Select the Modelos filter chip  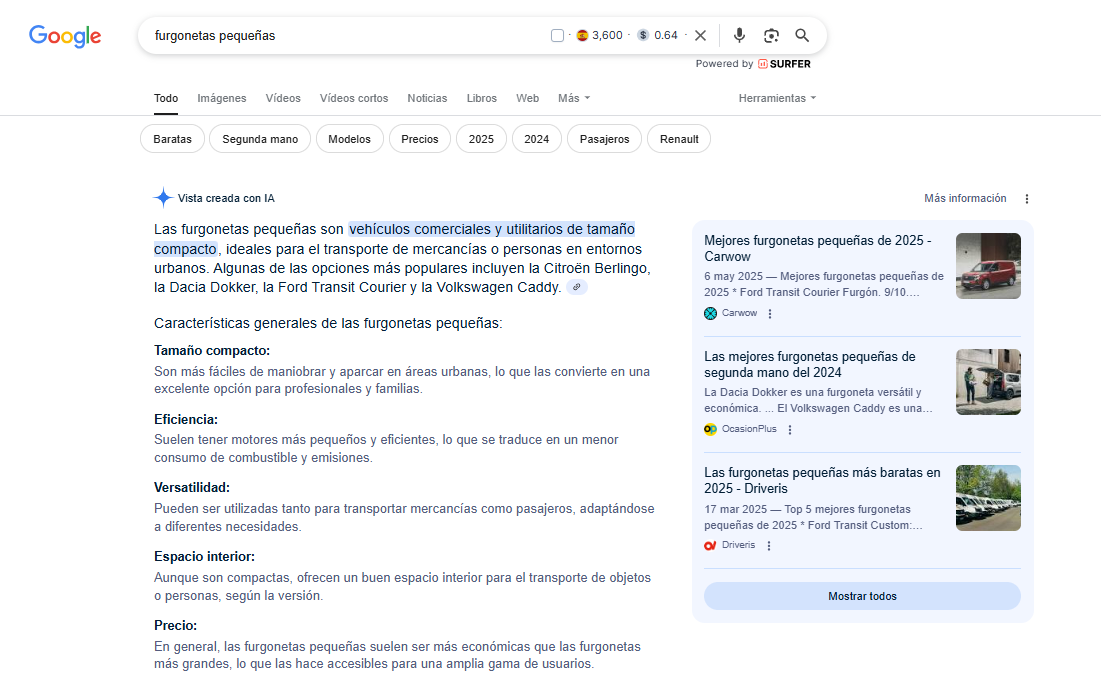(x=349, y=139)
